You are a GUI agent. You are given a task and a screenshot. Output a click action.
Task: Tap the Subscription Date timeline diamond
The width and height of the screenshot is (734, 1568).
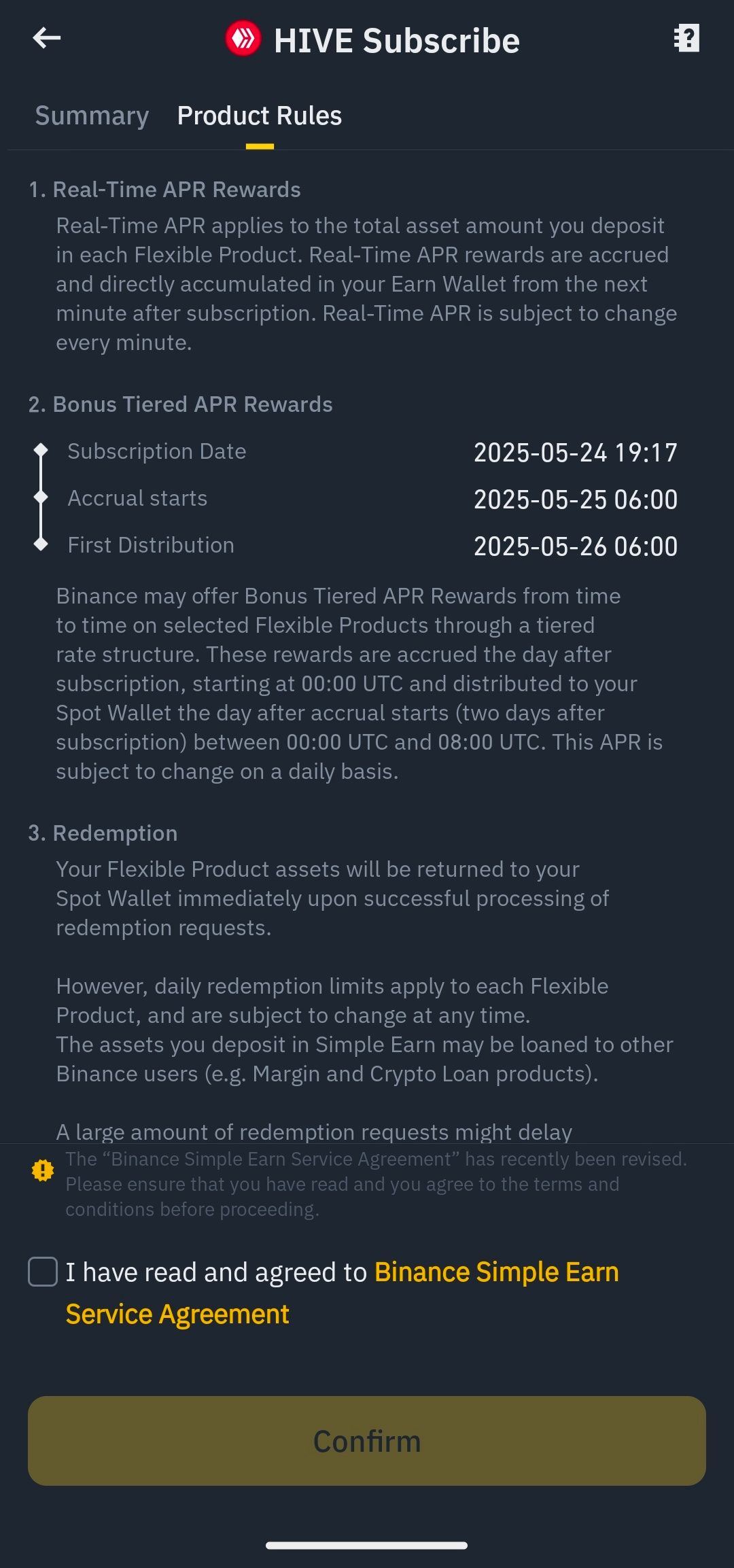pos(41,450)
